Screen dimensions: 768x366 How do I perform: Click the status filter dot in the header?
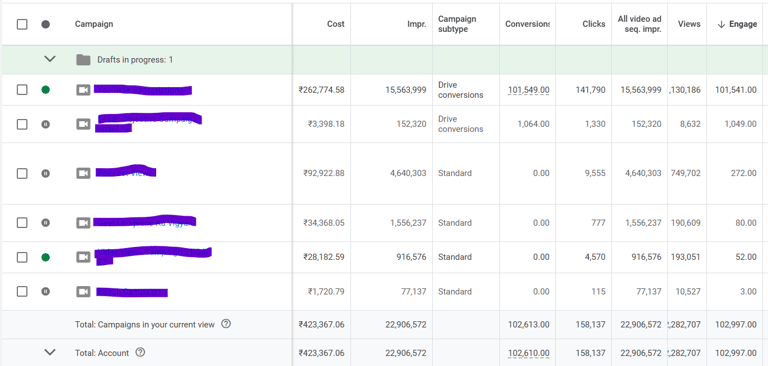(46, 24)
